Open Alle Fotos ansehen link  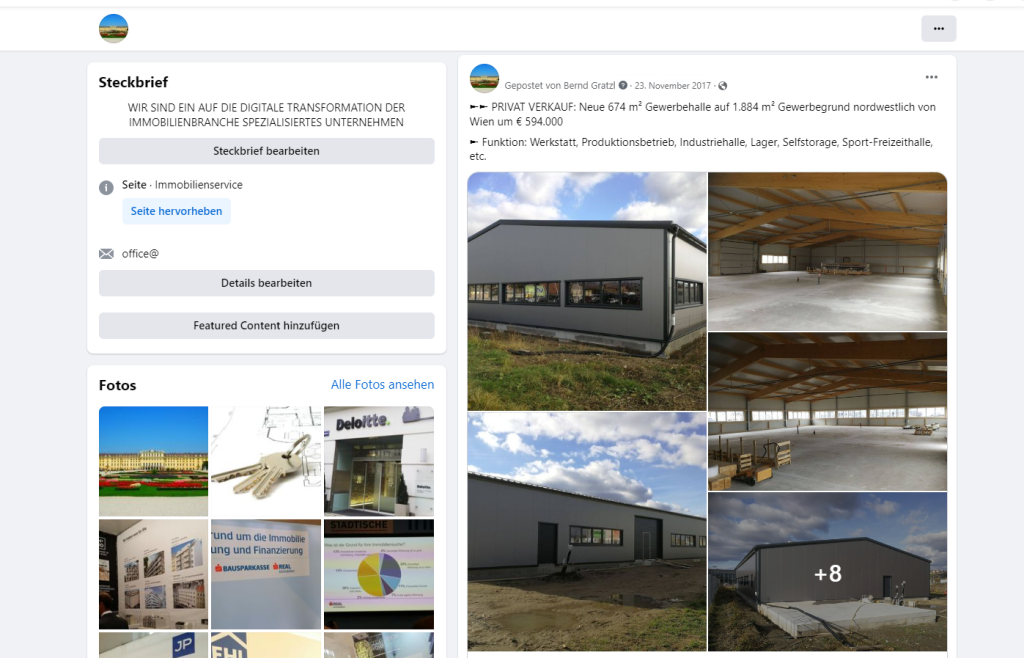382,384
